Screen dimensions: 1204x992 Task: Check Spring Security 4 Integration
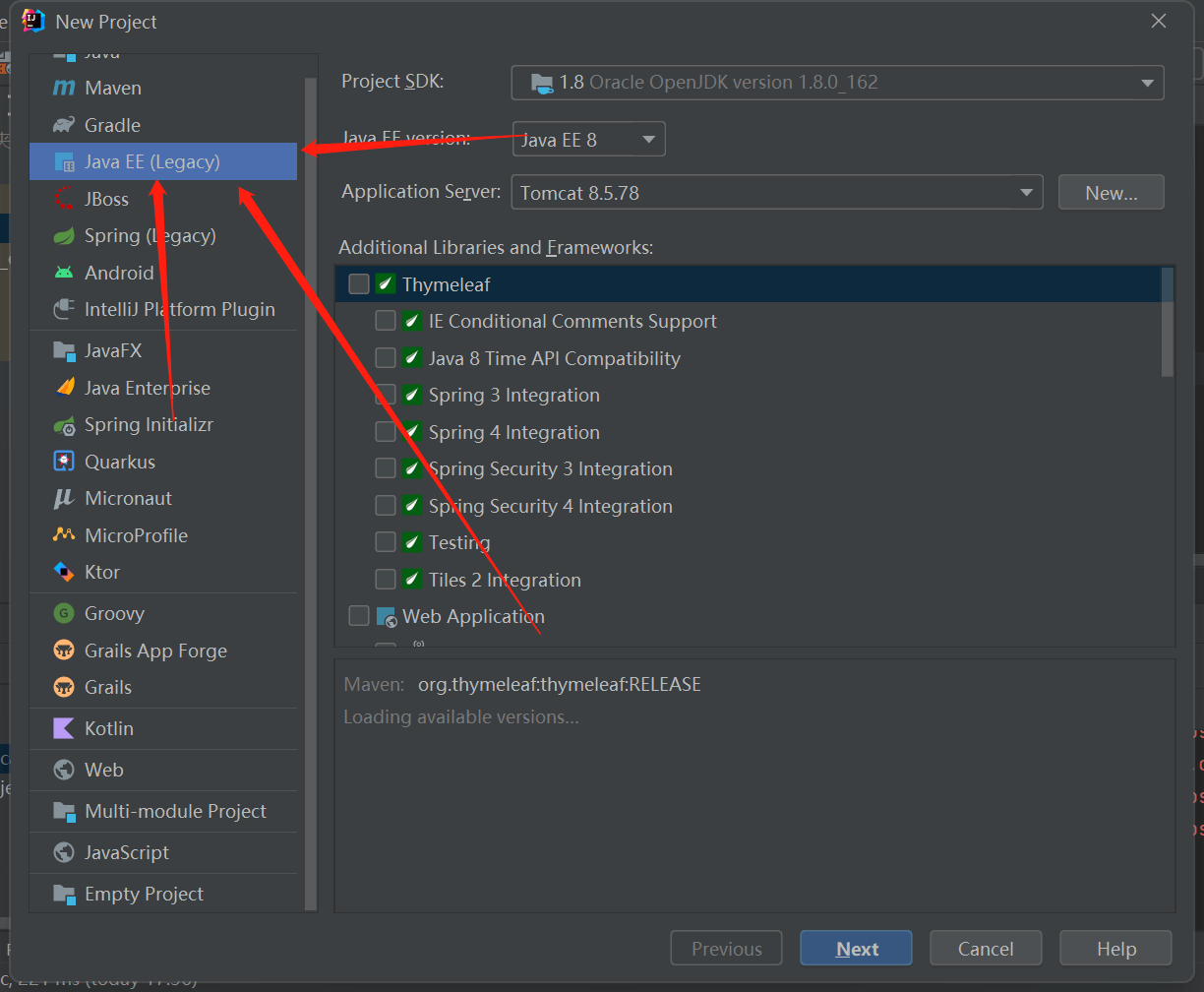pos(386,506)
